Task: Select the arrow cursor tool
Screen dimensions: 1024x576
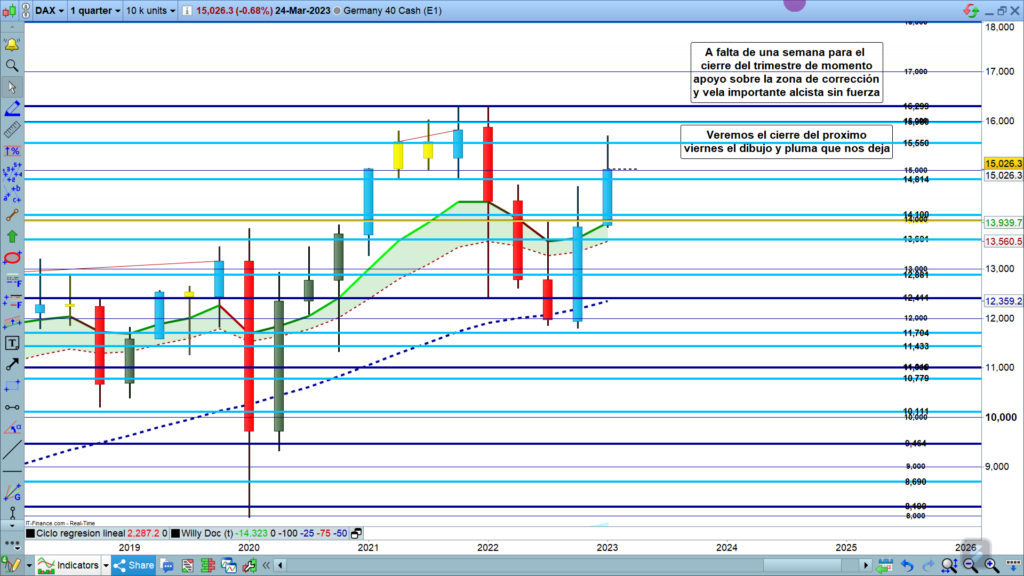Action: 12,88
